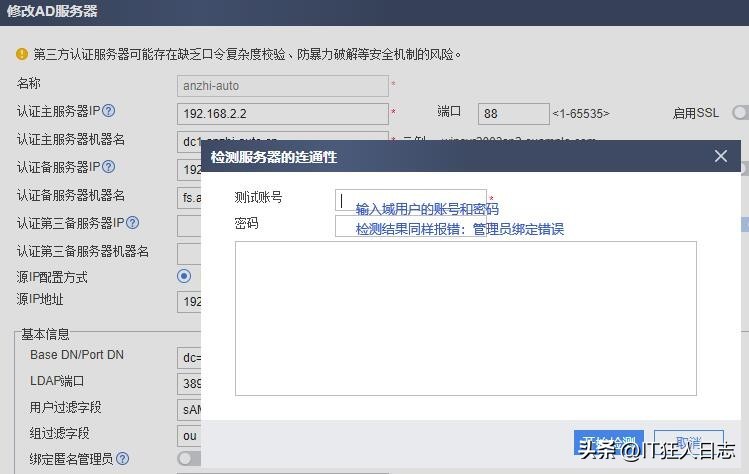749x474 pixels.
Task: Click the 认证主服务器IP field 192.168.2.2
Action: [283, 114]
